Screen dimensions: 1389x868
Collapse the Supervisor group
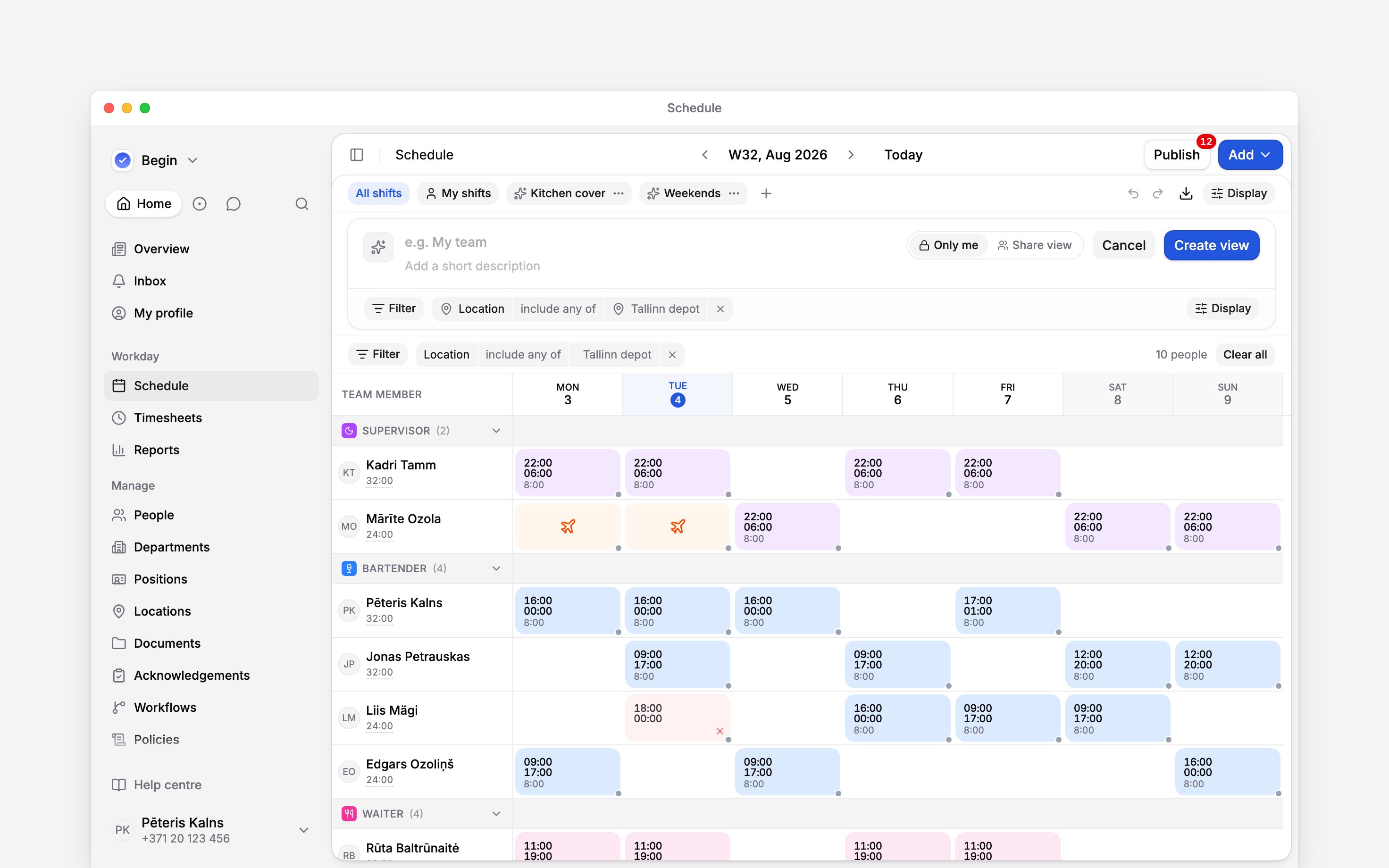(496, 431)
